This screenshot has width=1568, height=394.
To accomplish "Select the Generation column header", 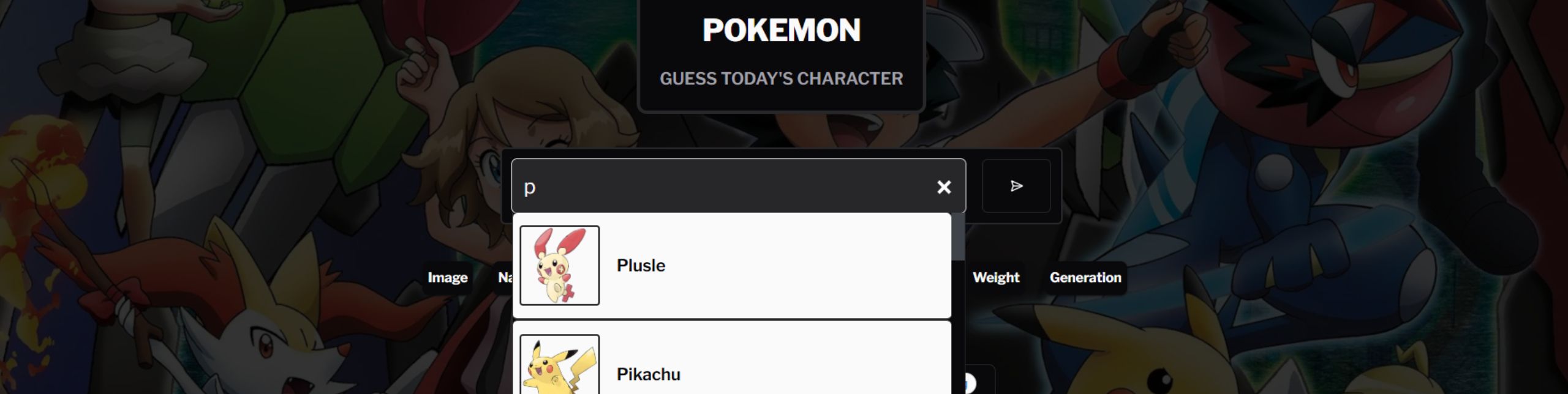I will (x=1085, y=278).
